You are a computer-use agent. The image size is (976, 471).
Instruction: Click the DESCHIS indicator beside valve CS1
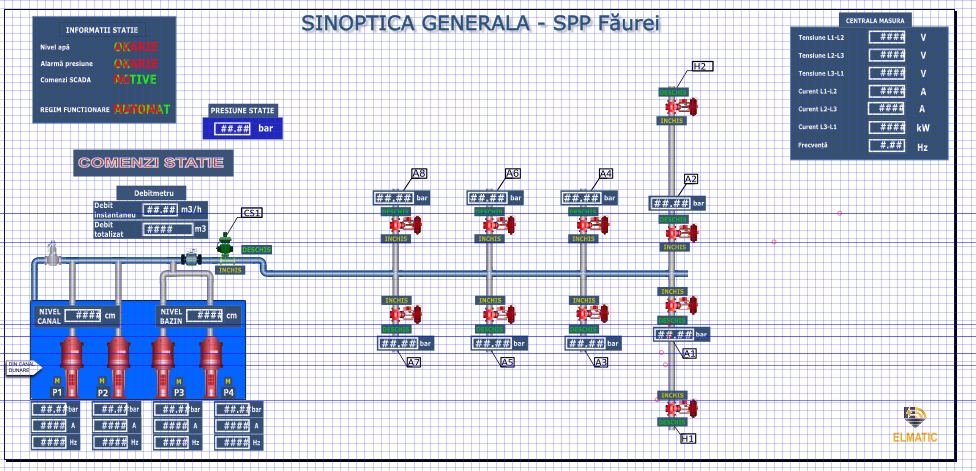(x=256, y=249)
